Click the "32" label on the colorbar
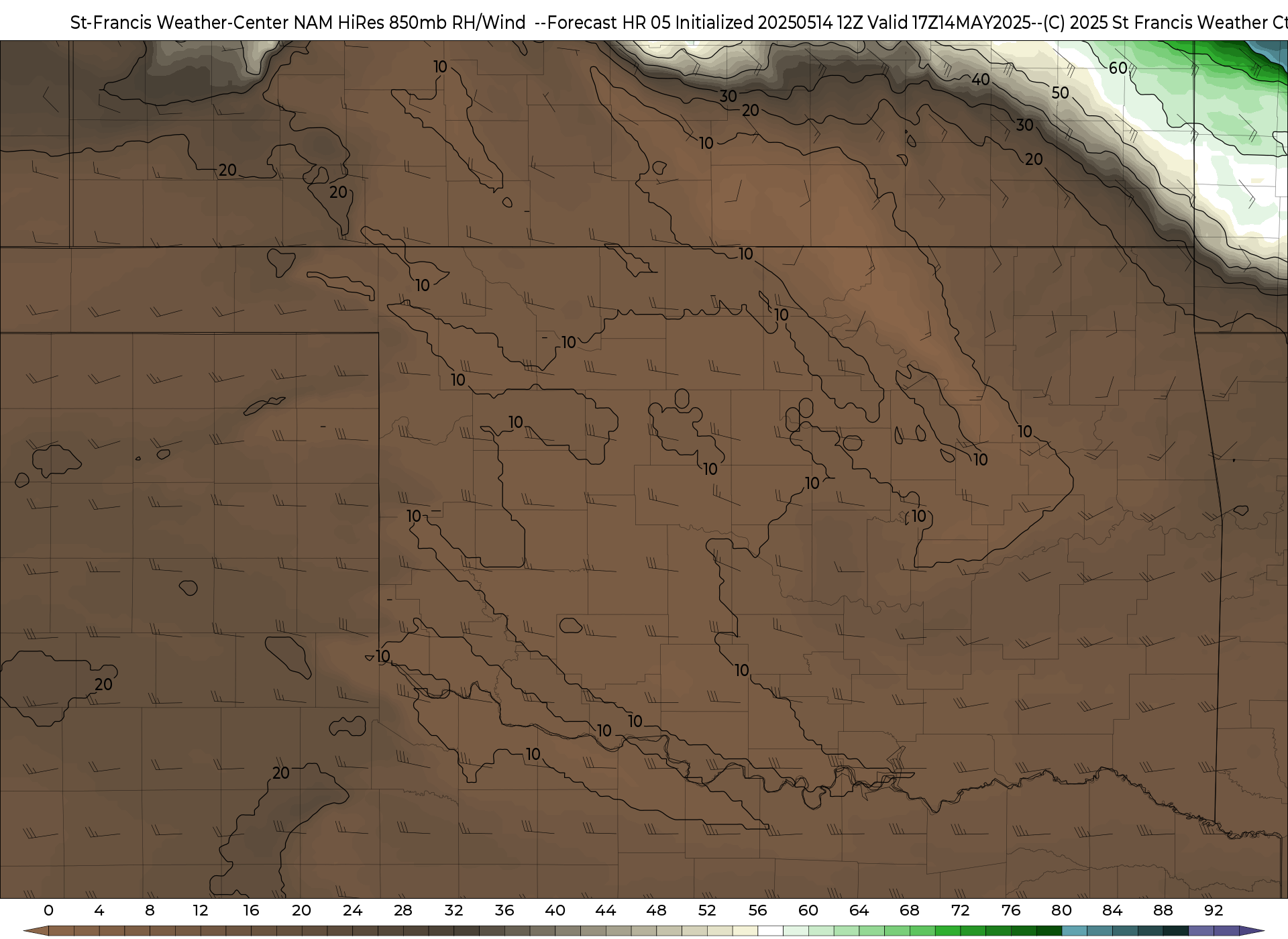The image size is (1288, 939). tap(453, 910)
